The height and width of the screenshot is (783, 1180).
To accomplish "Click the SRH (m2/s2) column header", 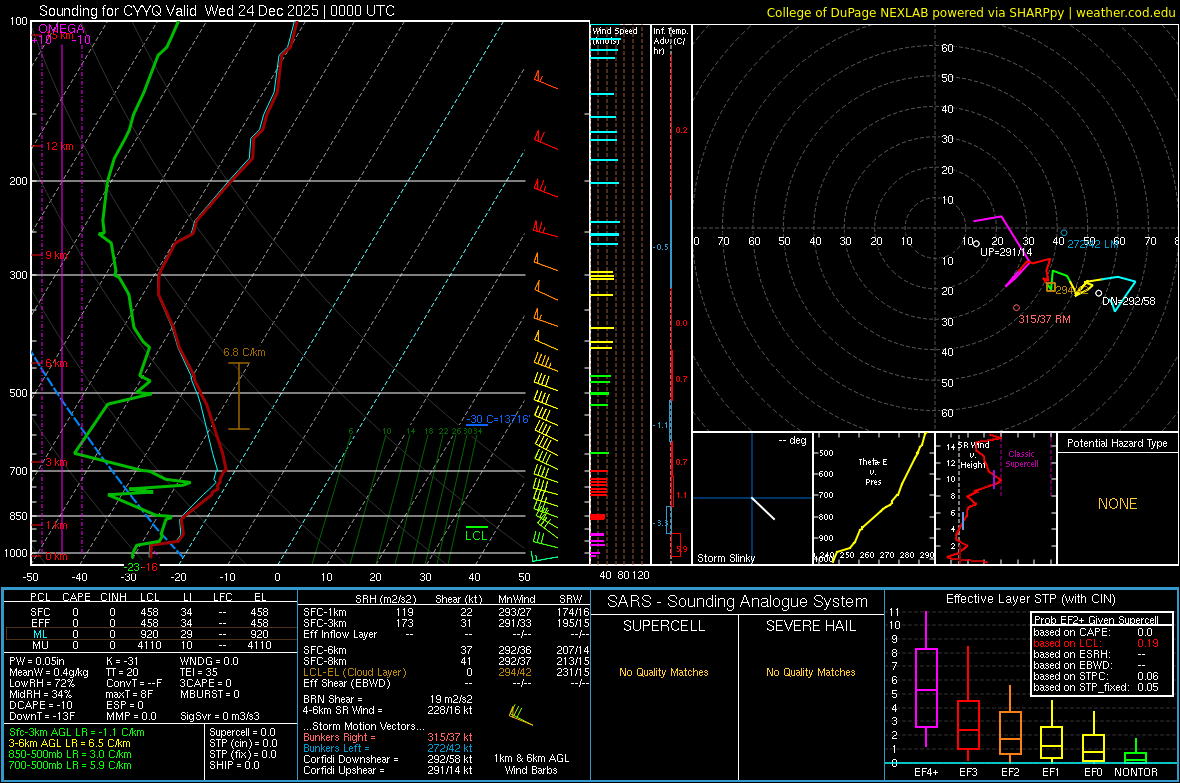I will tap(385, 599).
